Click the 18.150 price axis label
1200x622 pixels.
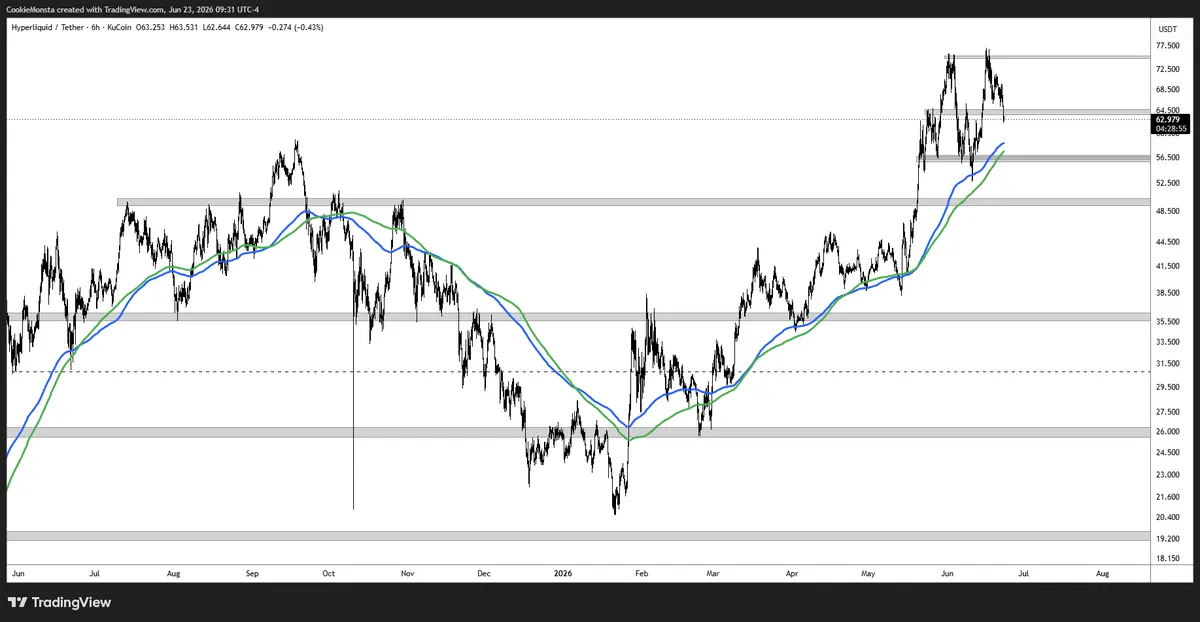coord(1167,558)
